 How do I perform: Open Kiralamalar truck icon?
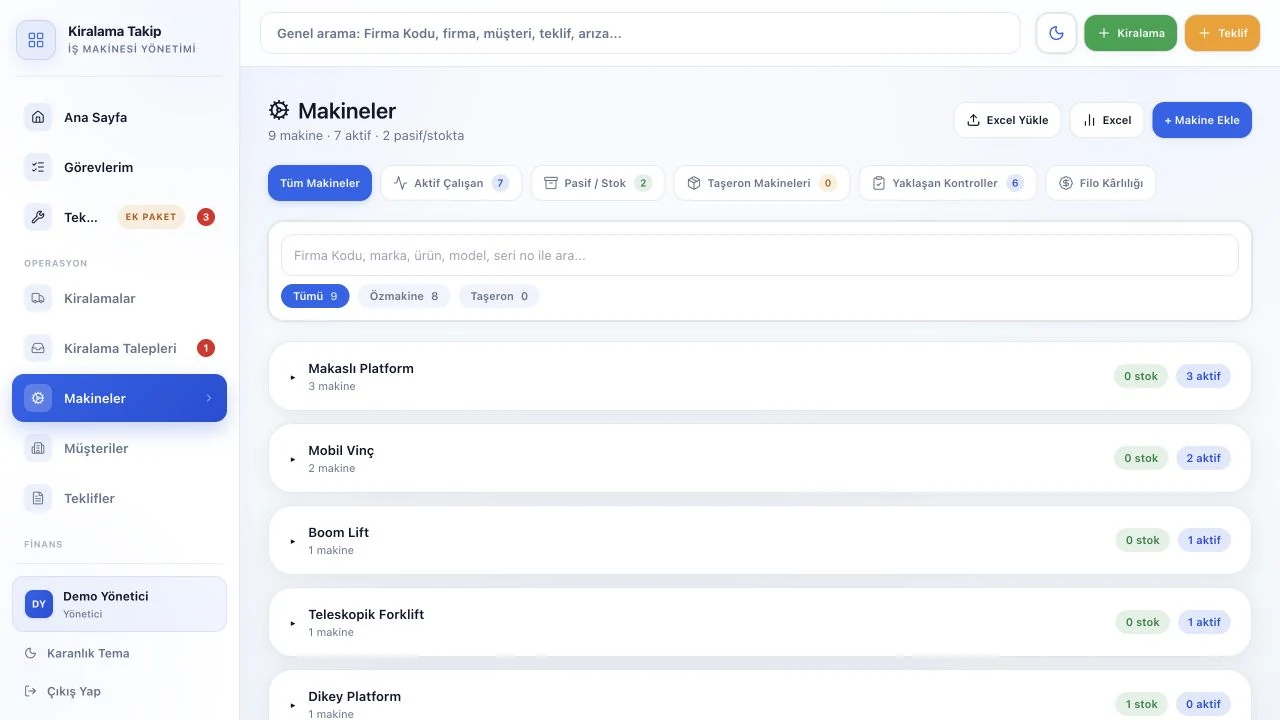coord(38,298)
